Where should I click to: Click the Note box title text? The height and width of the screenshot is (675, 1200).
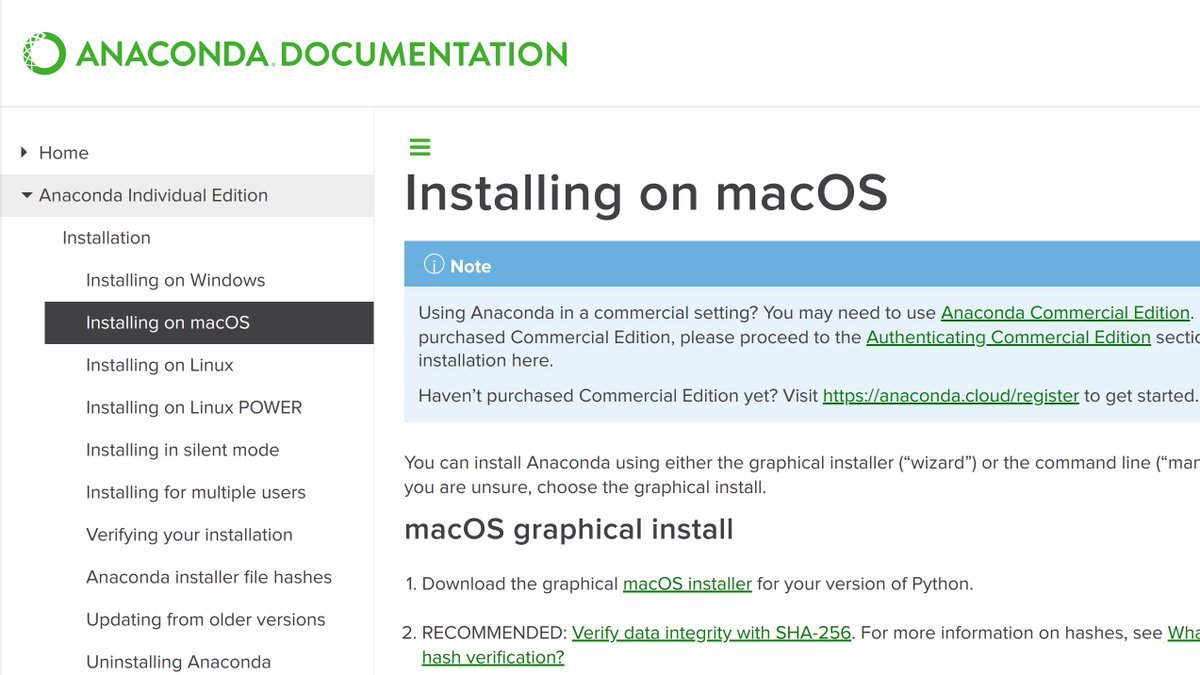point(470,266)
